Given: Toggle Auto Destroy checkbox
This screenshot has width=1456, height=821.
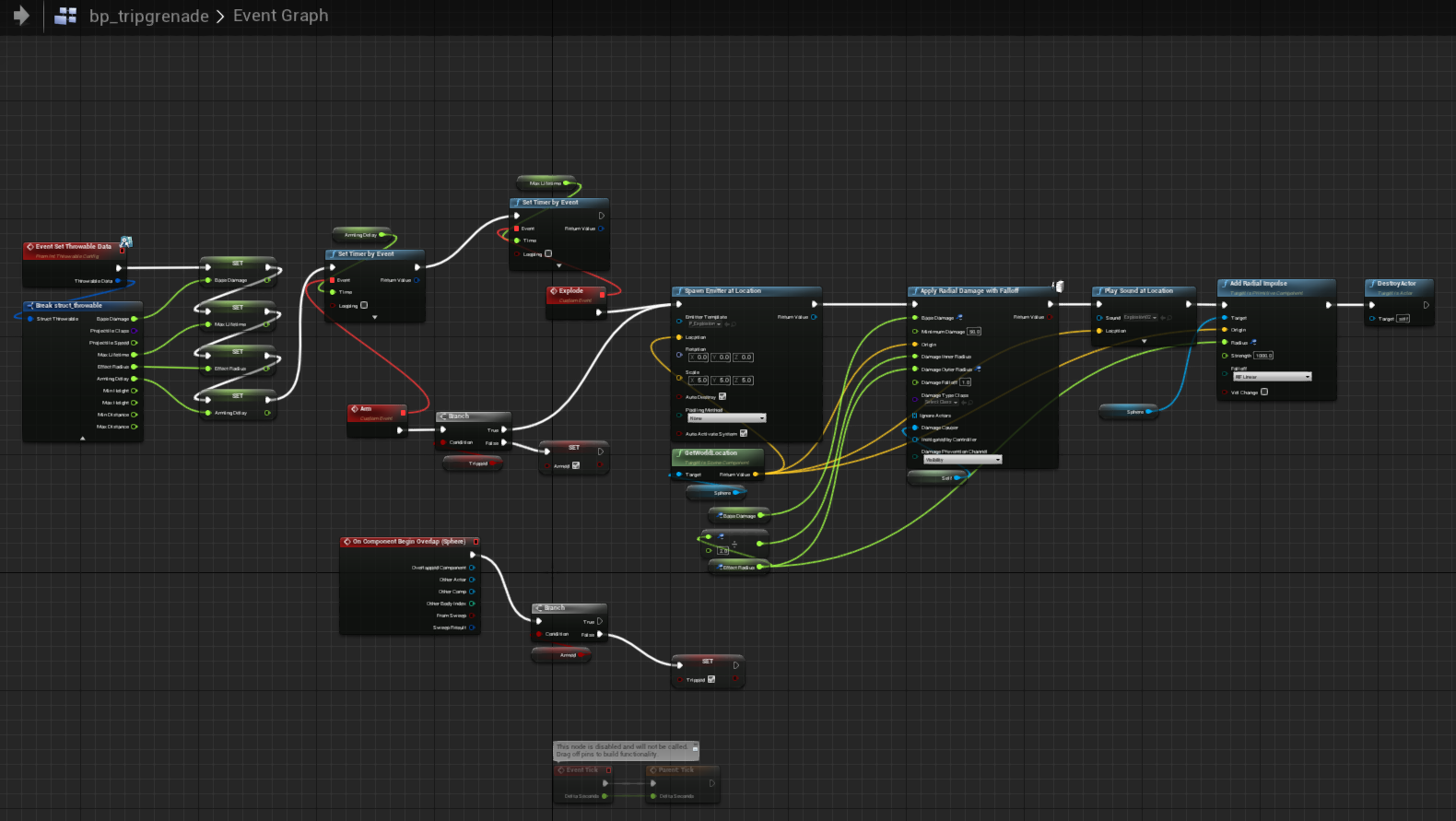Looking at the screenshot, I should click(722, 396).
